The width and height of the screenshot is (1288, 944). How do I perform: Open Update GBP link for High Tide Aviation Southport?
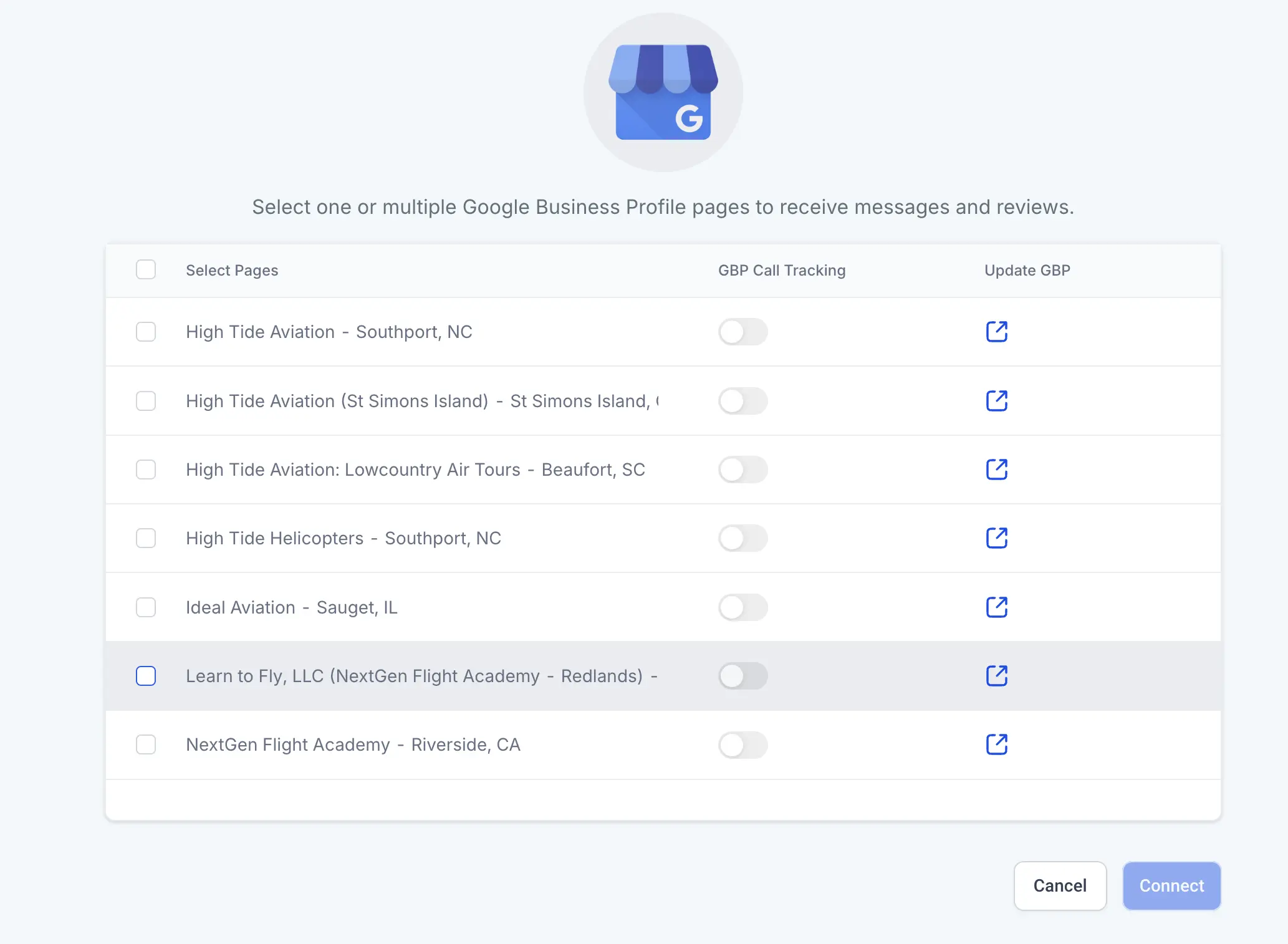tap(997, 332)
